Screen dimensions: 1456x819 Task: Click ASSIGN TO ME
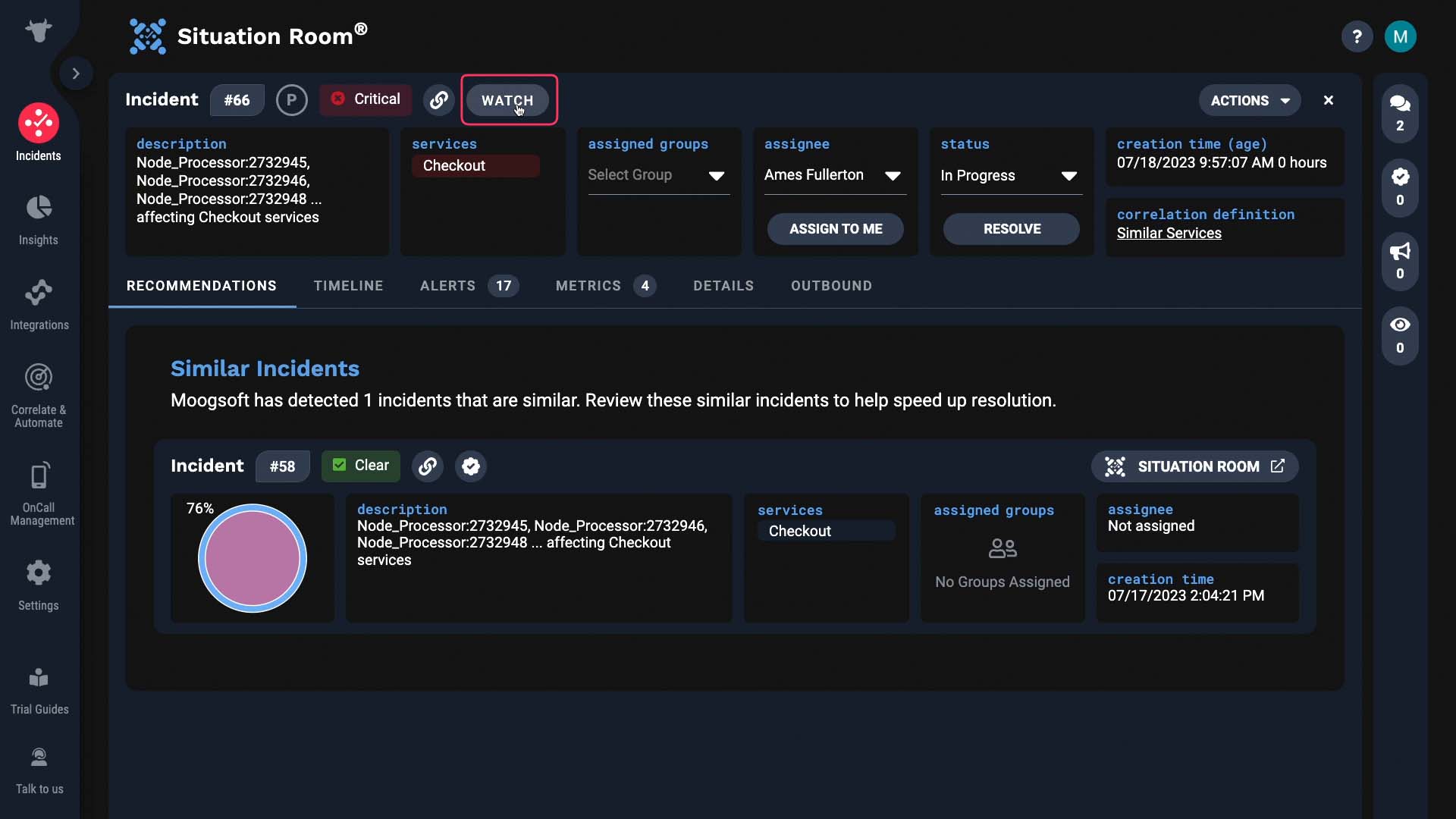[x=836, y=229]
